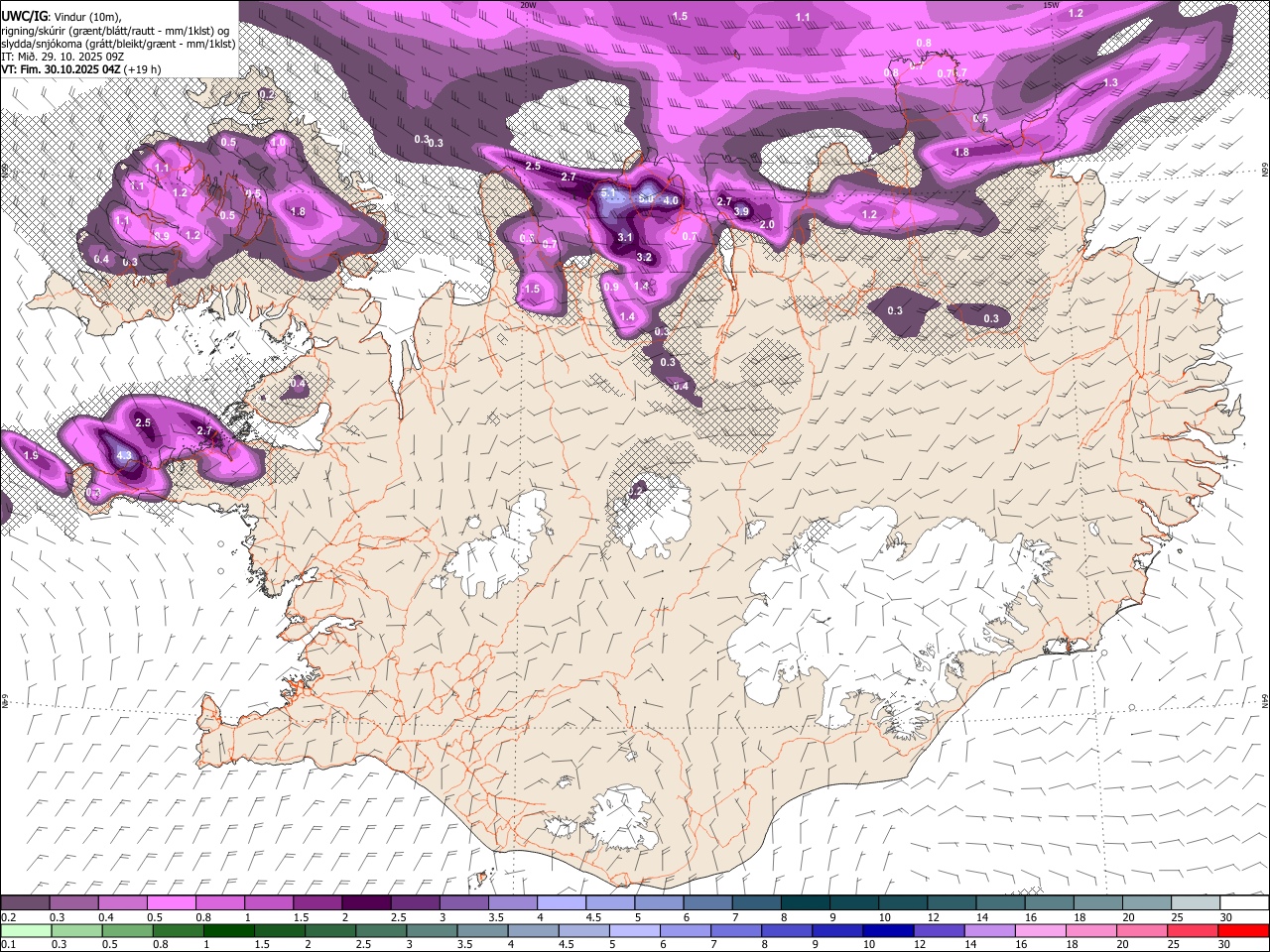The height and width of the screenshot is (952, 1270).
Task: Pick the light lavender swatch above 4 in the top legend row
Action: (561, 902)
